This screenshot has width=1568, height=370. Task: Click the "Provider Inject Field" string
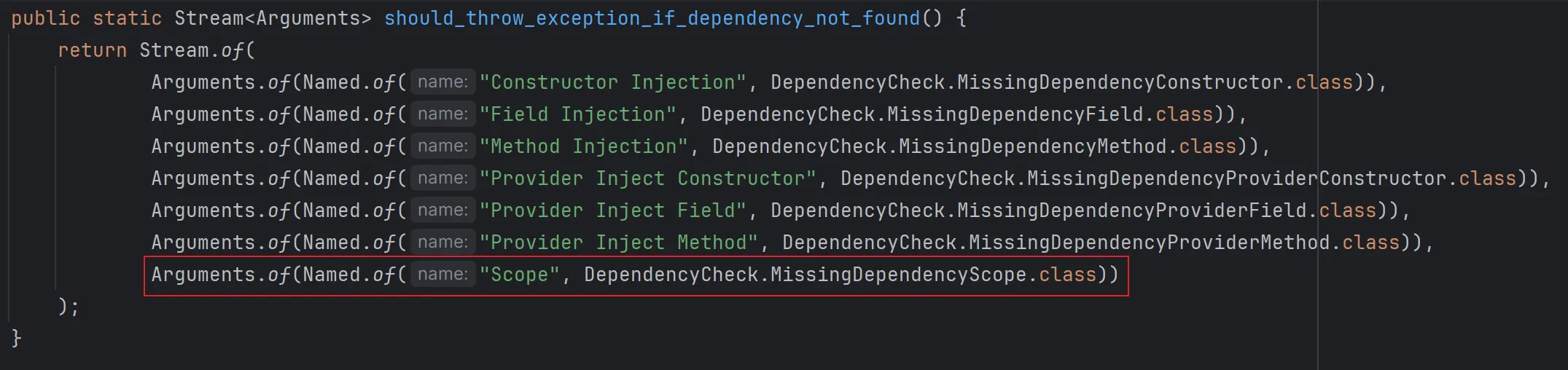click(x=612, y=210)
